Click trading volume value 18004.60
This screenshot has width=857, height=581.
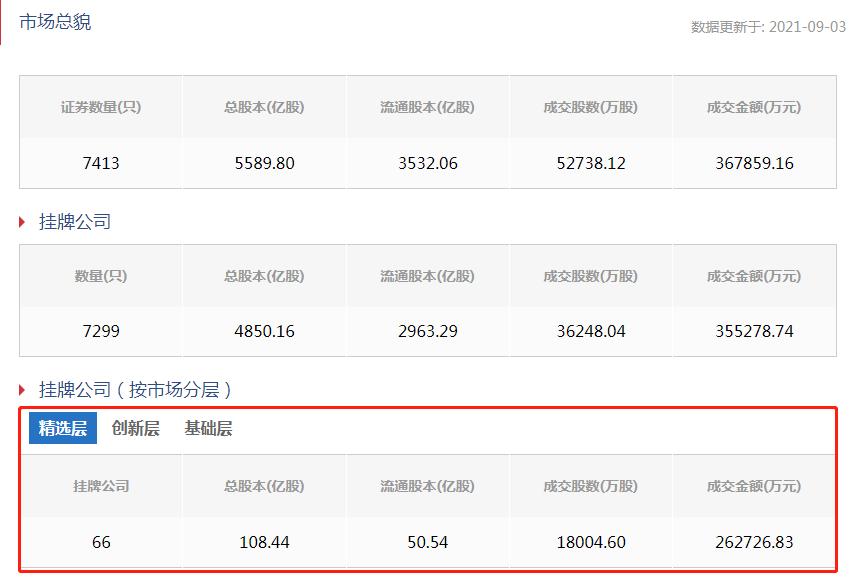(591, 542)
